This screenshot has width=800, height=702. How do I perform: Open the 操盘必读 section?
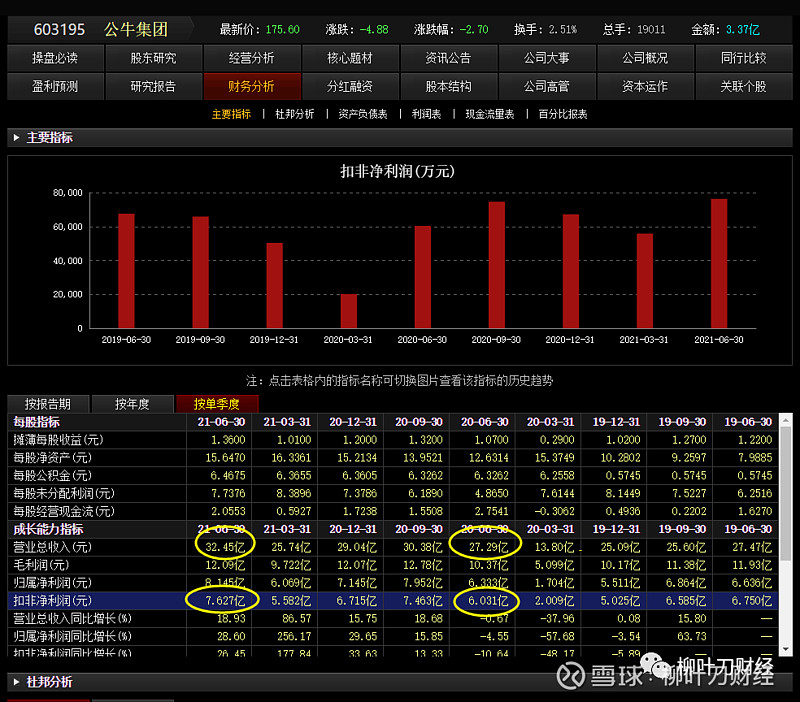tap(55, 58)
